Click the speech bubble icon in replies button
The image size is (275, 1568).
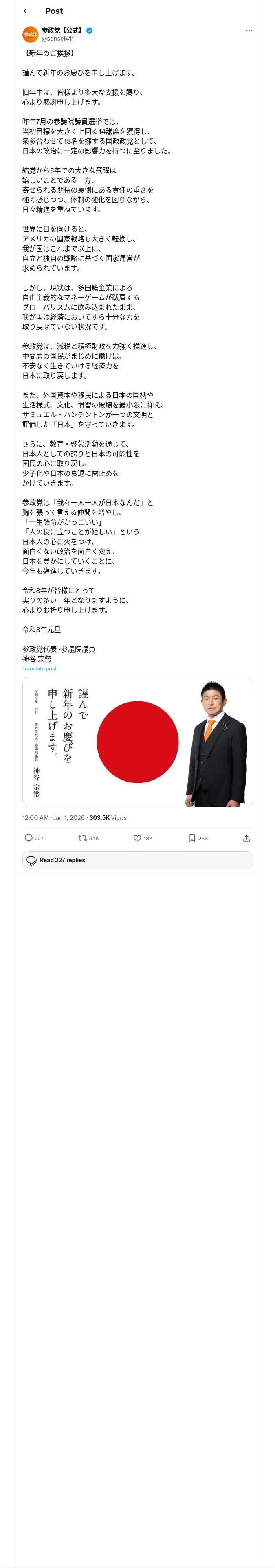[32, 860]
